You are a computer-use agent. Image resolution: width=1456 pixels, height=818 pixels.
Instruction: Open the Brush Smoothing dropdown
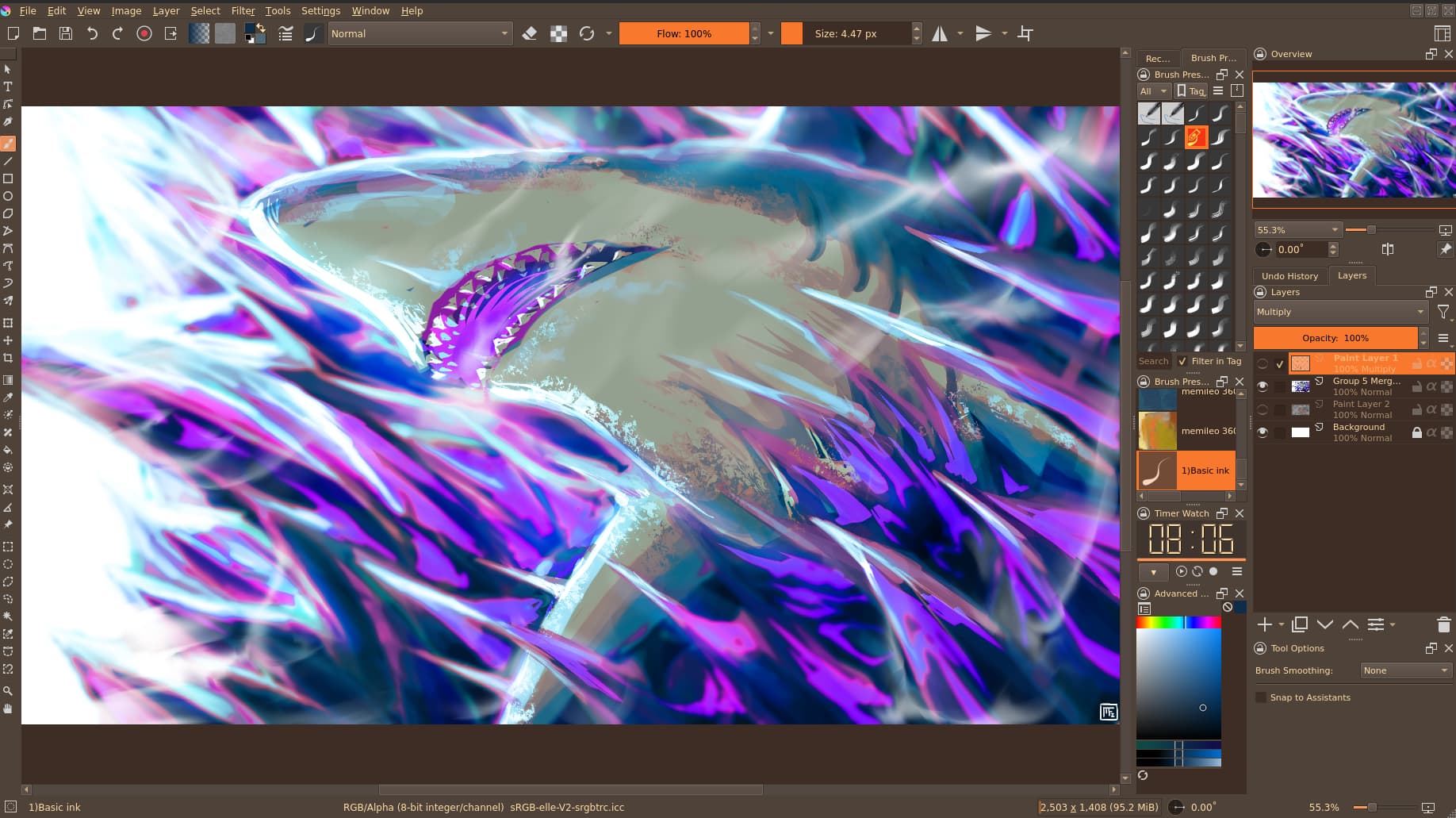point(1405,670)
